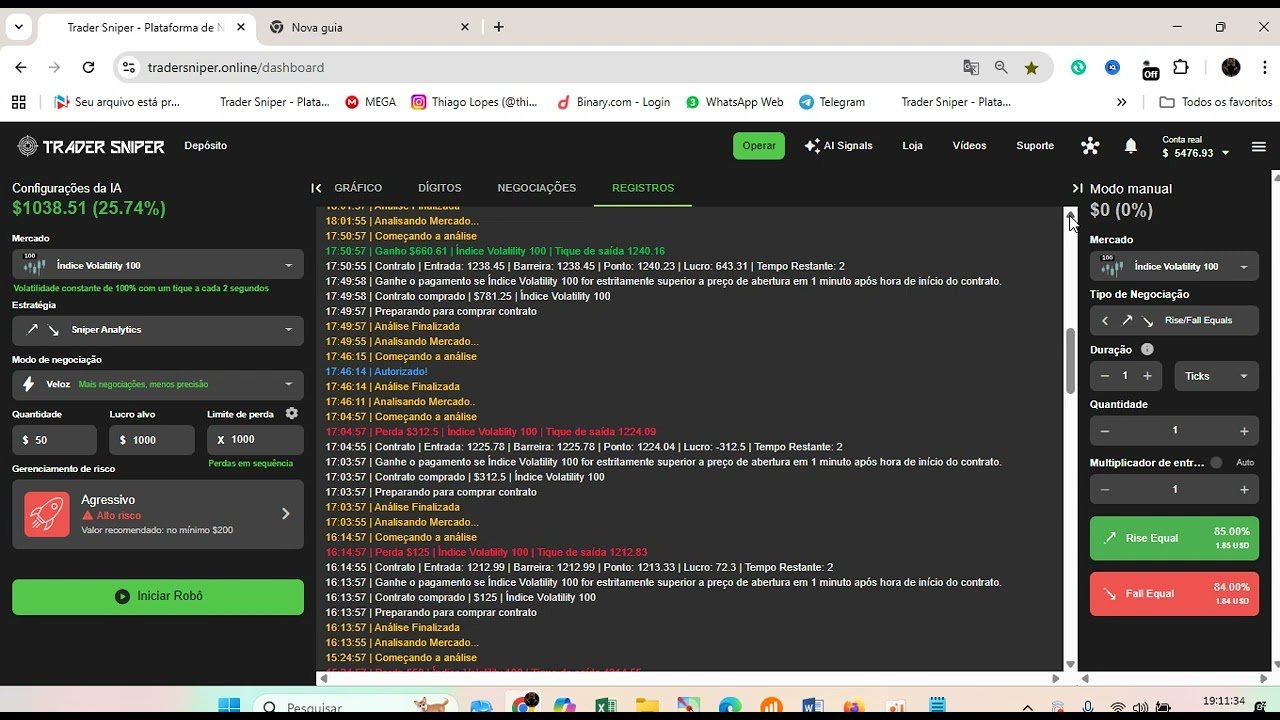This screenshot has height=720, width=1280.
Task: Click the green Operar button
Action: pos(759,146)
